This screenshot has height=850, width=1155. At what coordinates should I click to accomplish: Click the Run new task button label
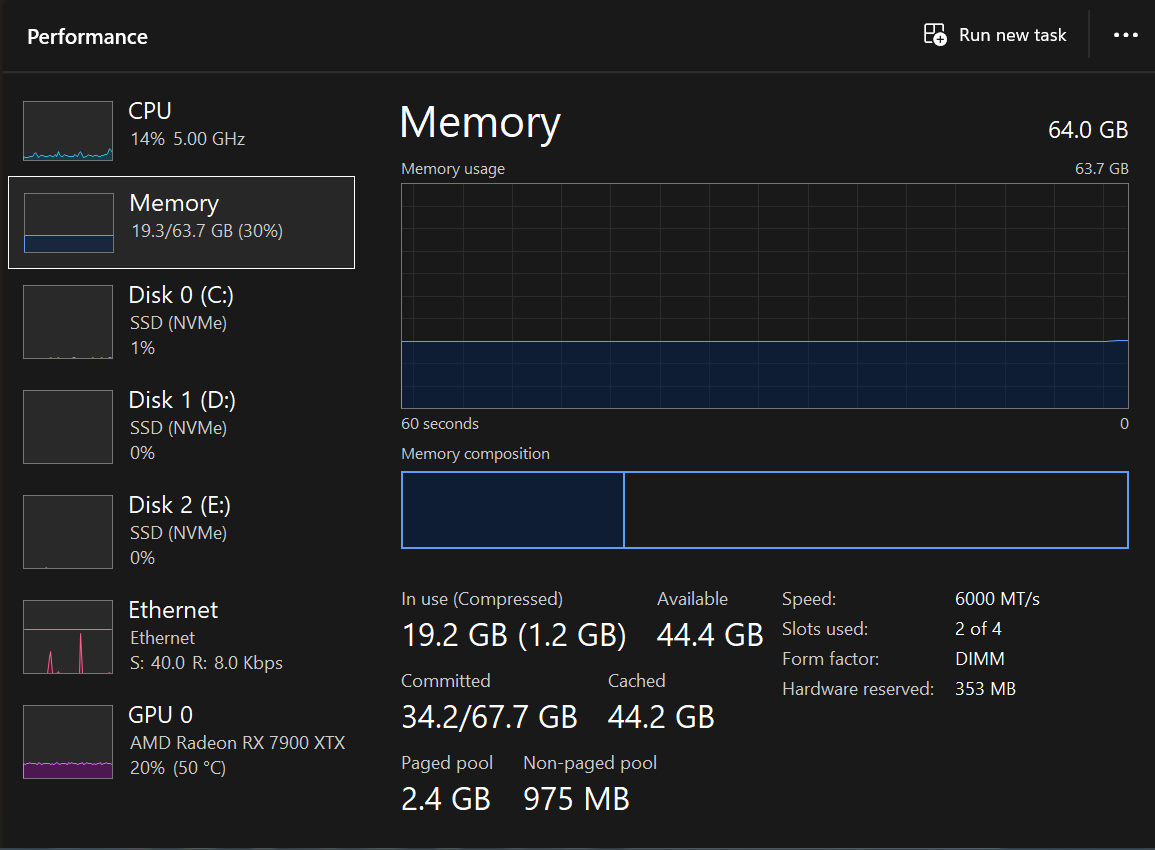click(1012, 35)
